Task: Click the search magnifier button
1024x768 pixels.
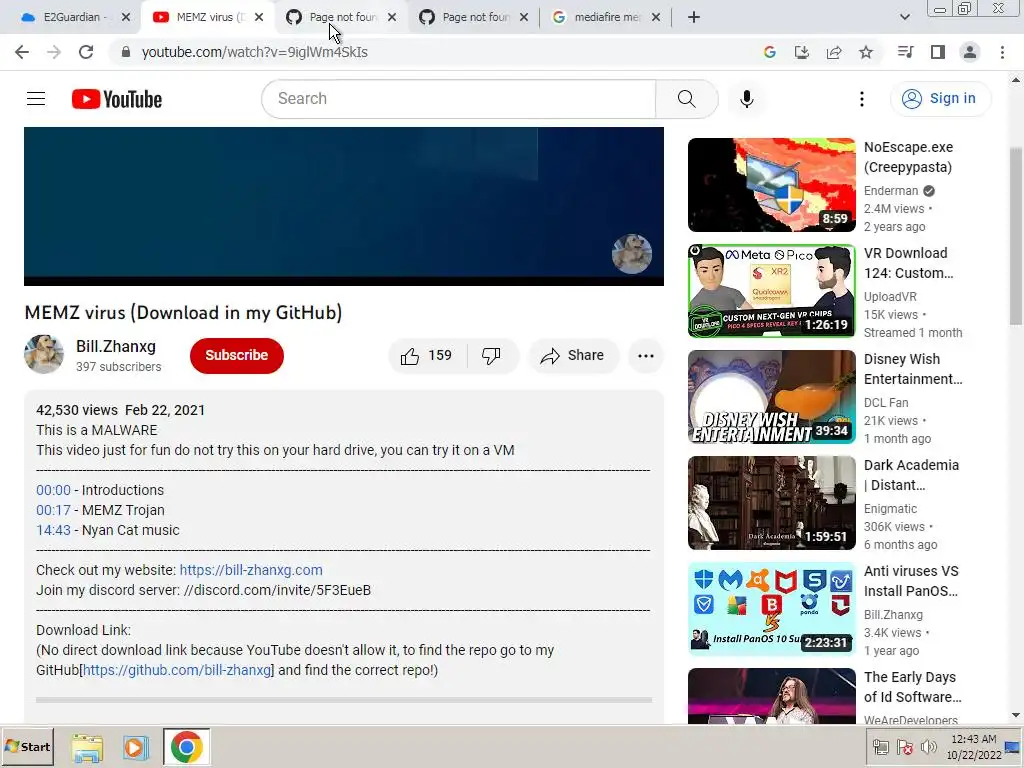Action: coord(686,99)
